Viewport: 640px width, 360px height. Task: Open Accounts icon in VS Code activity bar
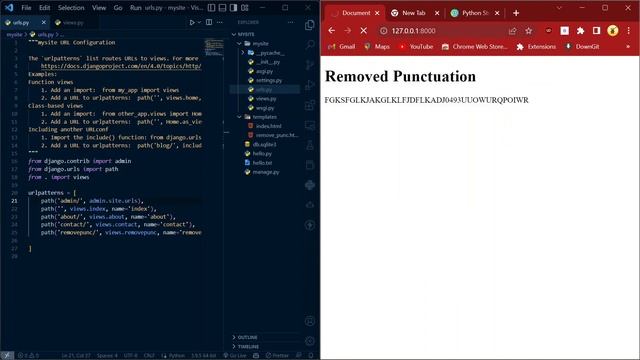(x=310, y=321)
